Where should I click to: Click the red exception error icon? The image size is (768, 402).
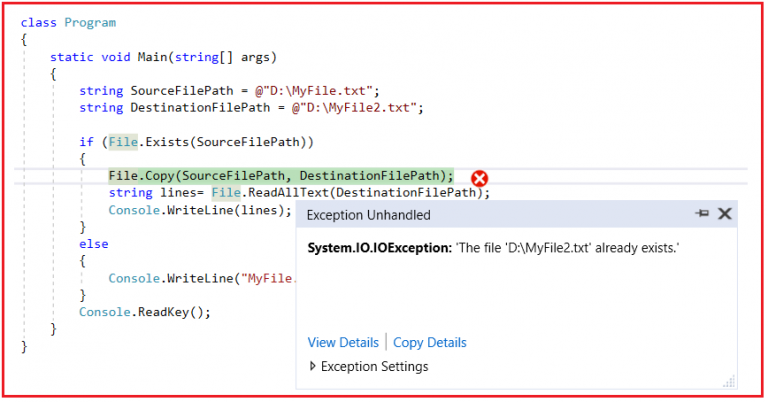point(479,178)
